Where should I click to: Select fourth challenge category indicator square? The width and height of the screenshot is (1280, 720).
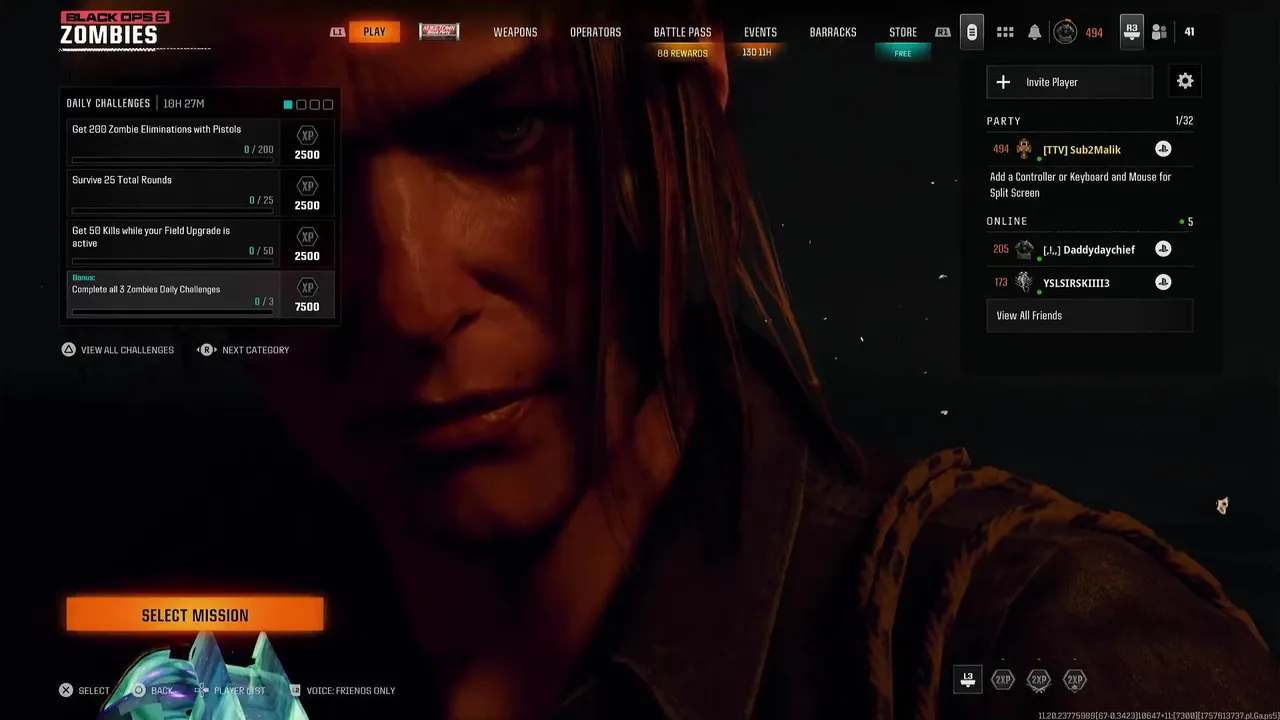[x=327, y=104]
